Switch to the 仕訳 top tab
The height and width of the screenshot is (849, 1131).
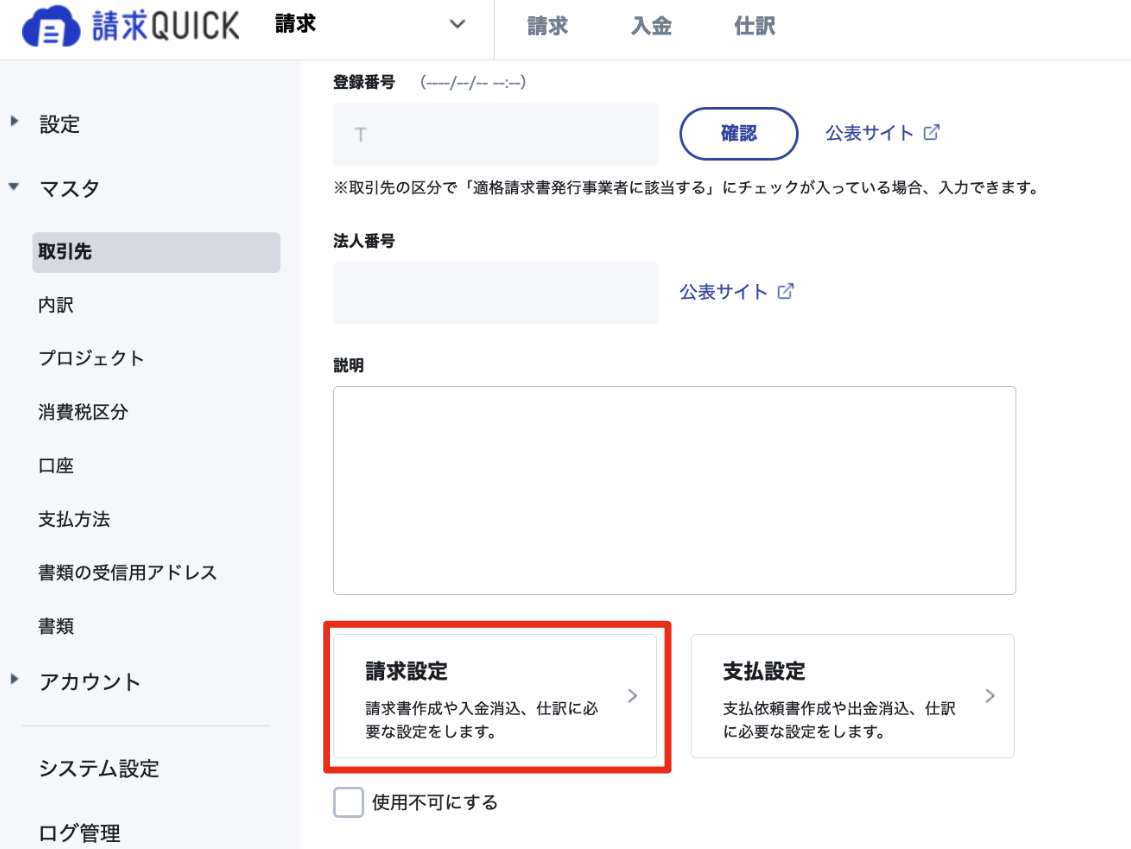click(x=754, y=27)
